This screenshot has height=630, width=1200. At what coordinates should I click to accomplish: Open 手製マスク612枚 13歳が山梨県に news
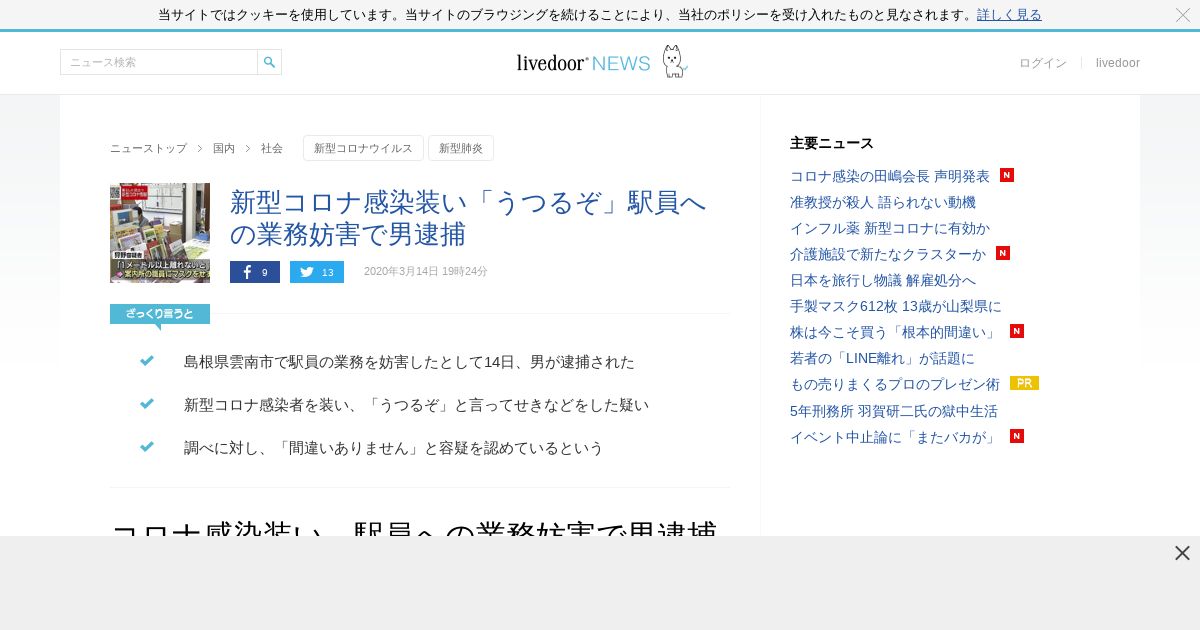(x=896, y=306)
